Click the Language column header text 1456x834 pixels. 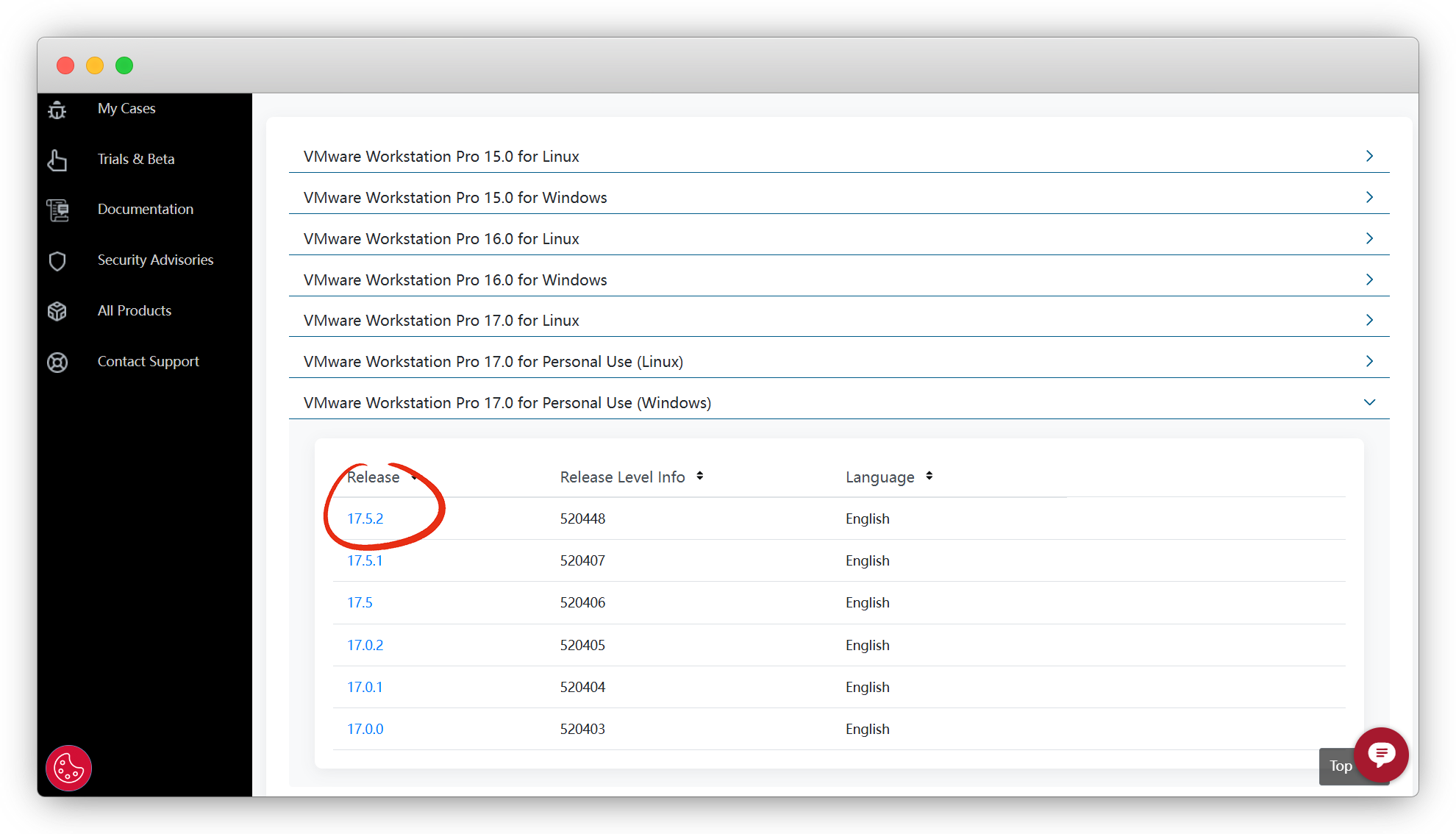(879, 477)
